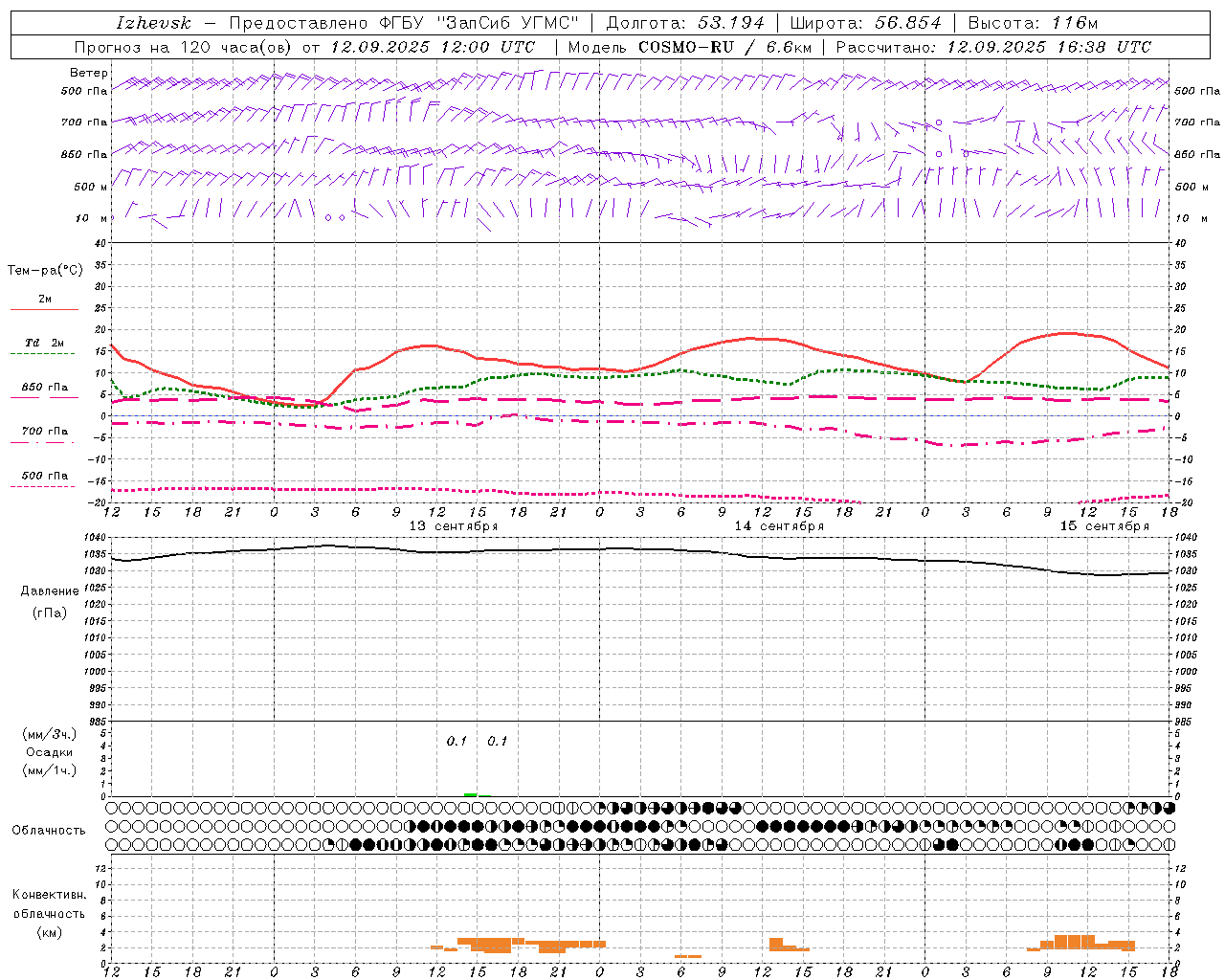
Task: Click the "15 сентября" date label
Action: (x=1104, y=526)
